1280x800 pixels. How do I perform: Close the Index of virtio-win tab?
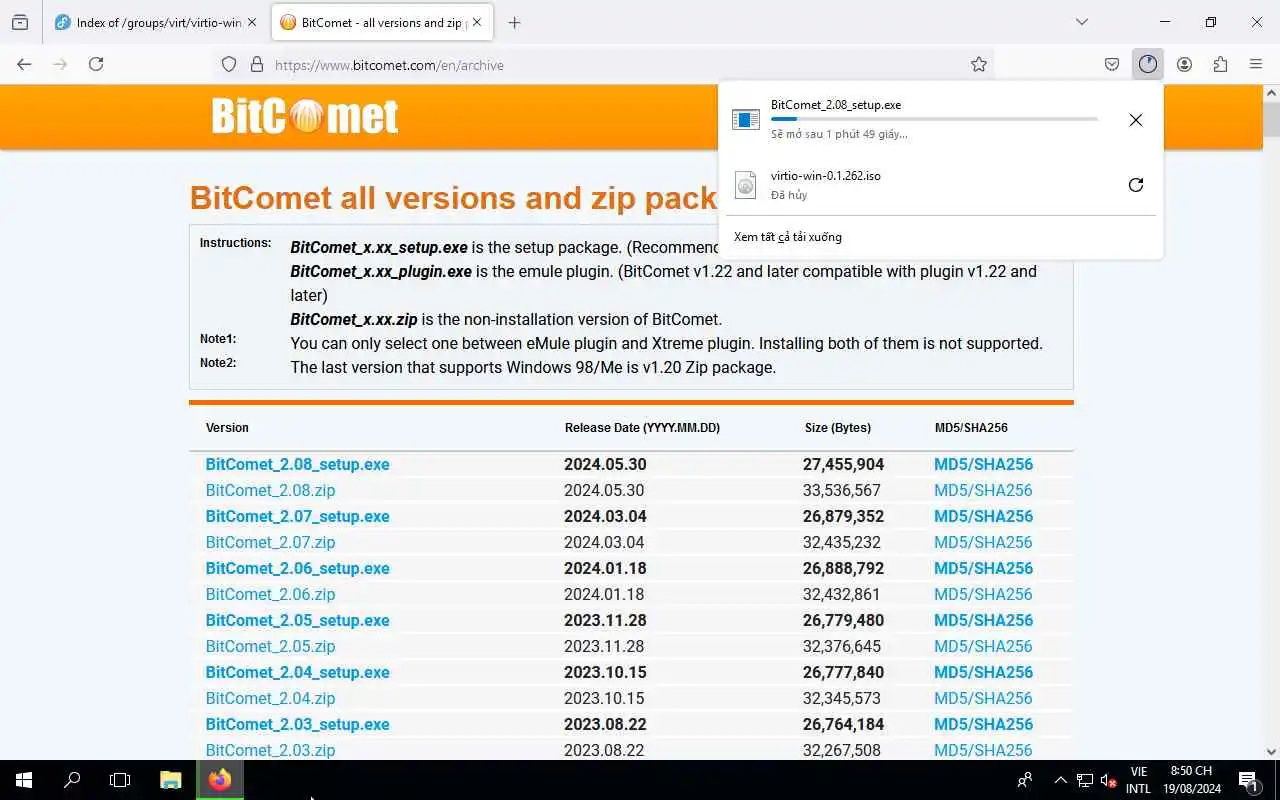(251, 22)
